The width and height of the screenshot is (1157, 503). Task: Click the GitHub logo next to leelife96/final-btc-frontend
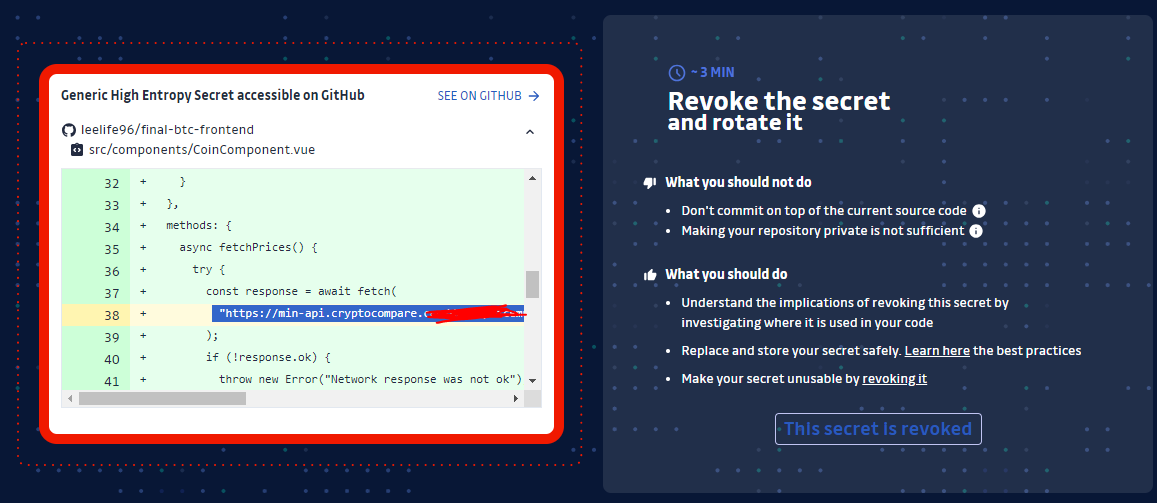[x=69, y=130]
